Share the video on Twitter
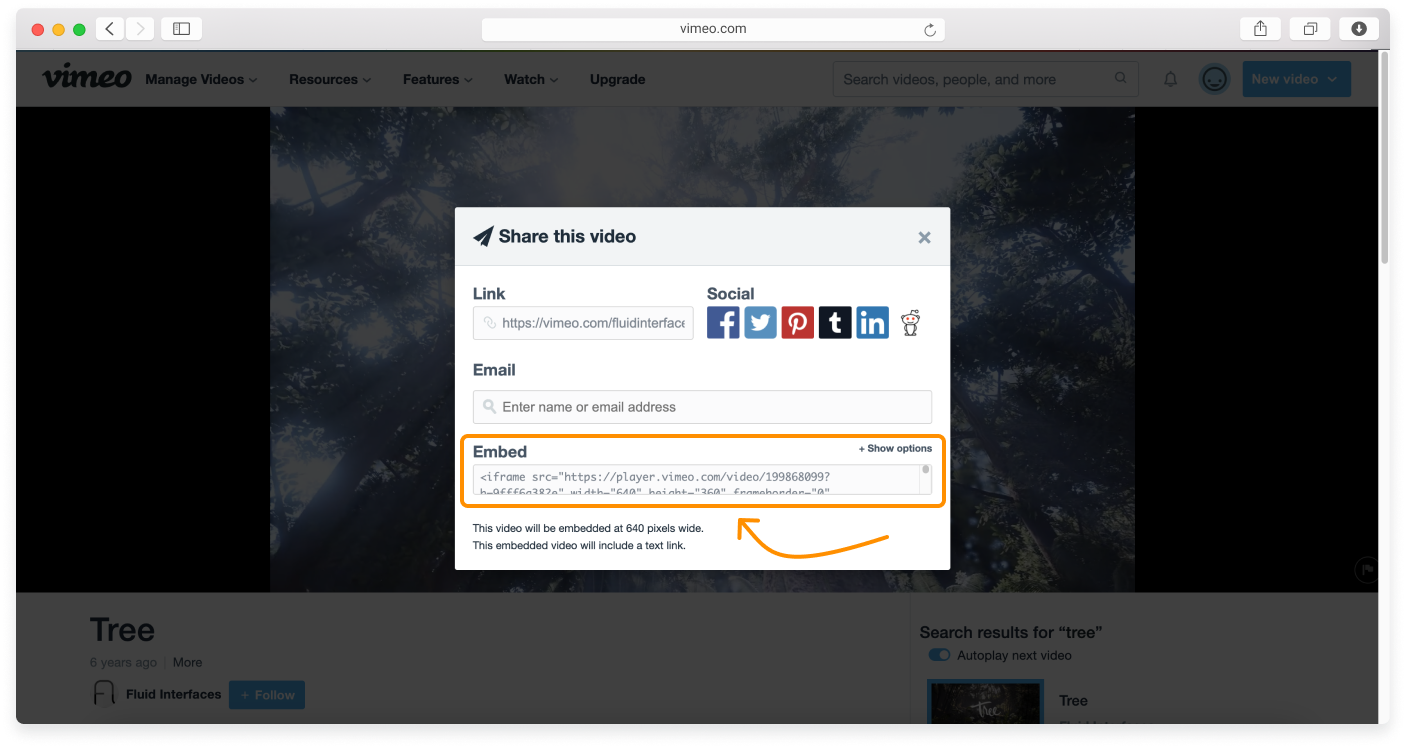This screenshot has height=748, width=1406. click(x=760, y=322)
